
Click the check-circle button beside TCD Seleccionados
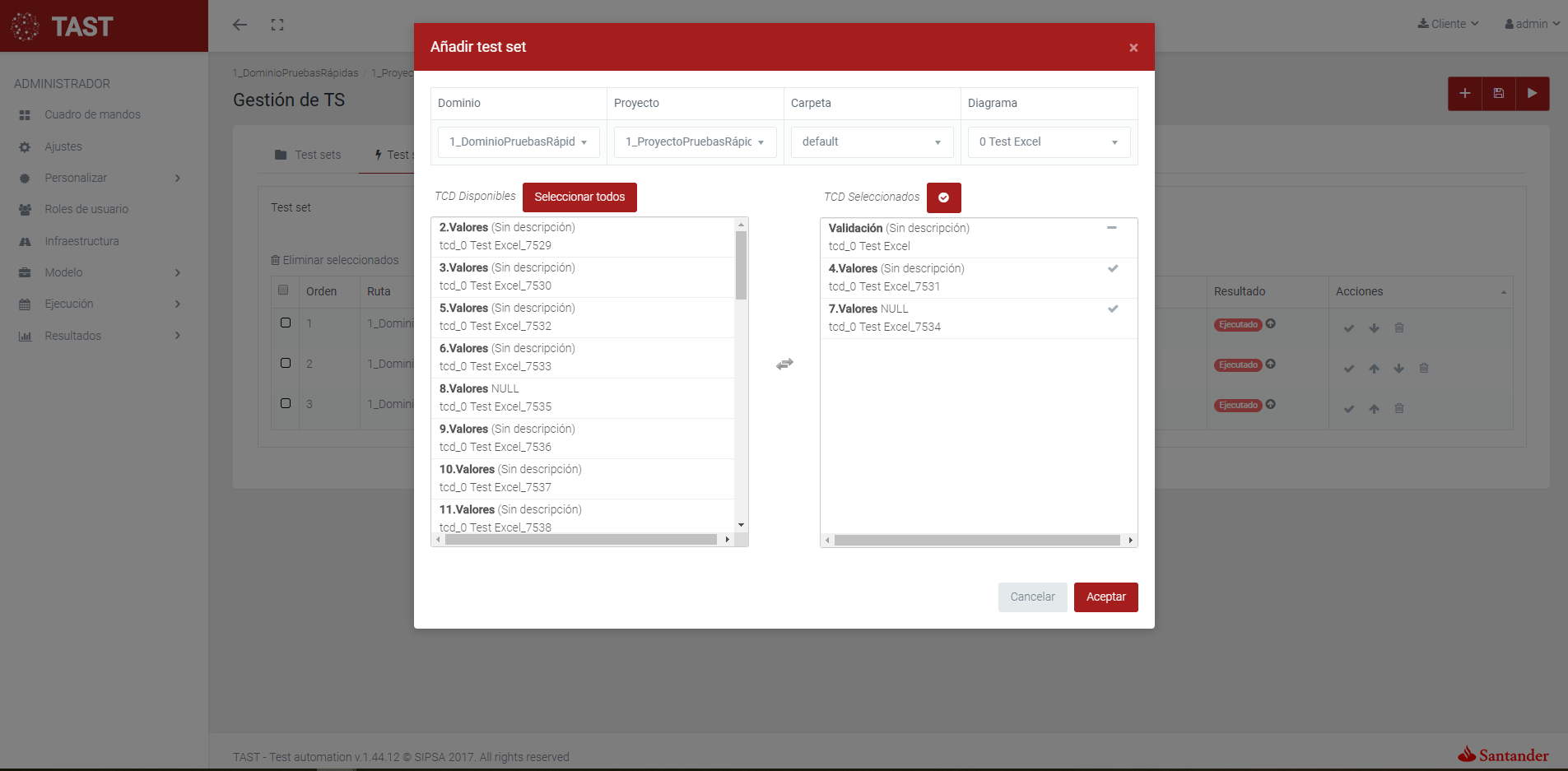point(943,197)
